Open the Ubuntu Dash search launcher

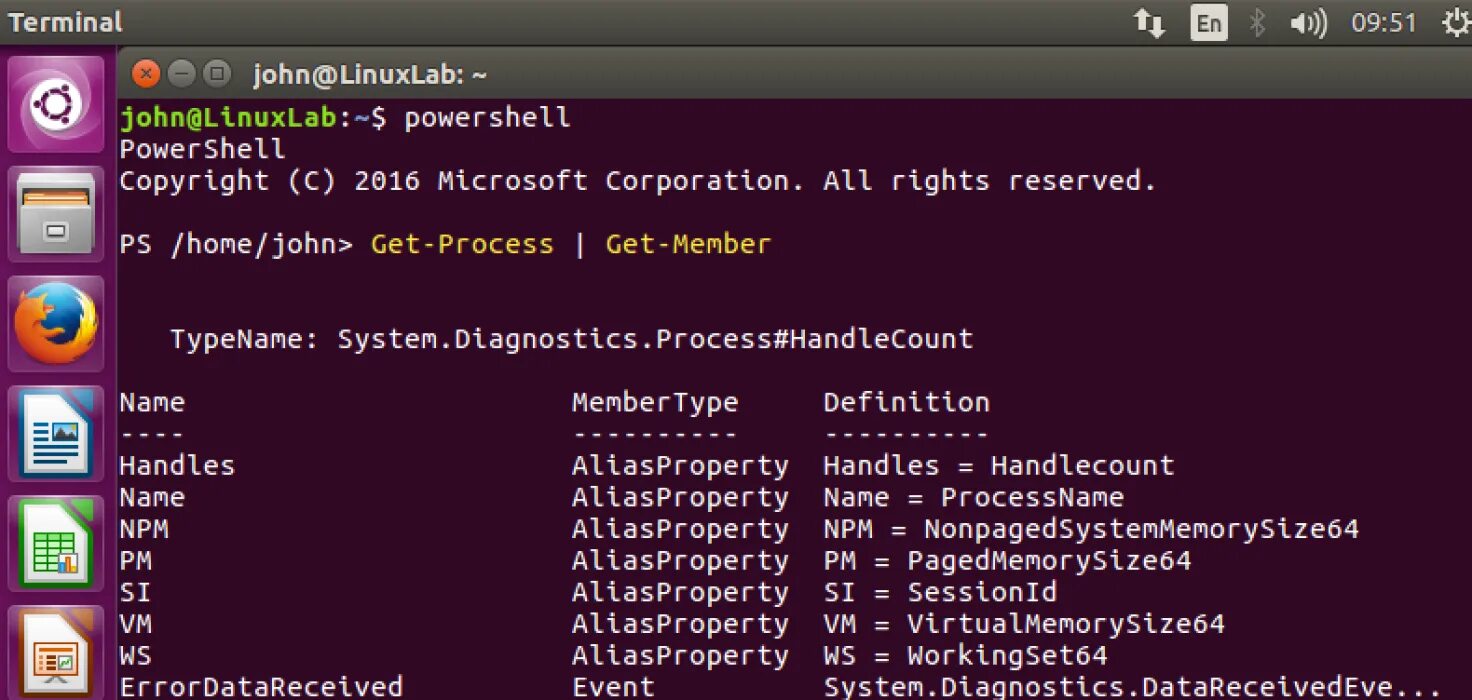point(56,104)
